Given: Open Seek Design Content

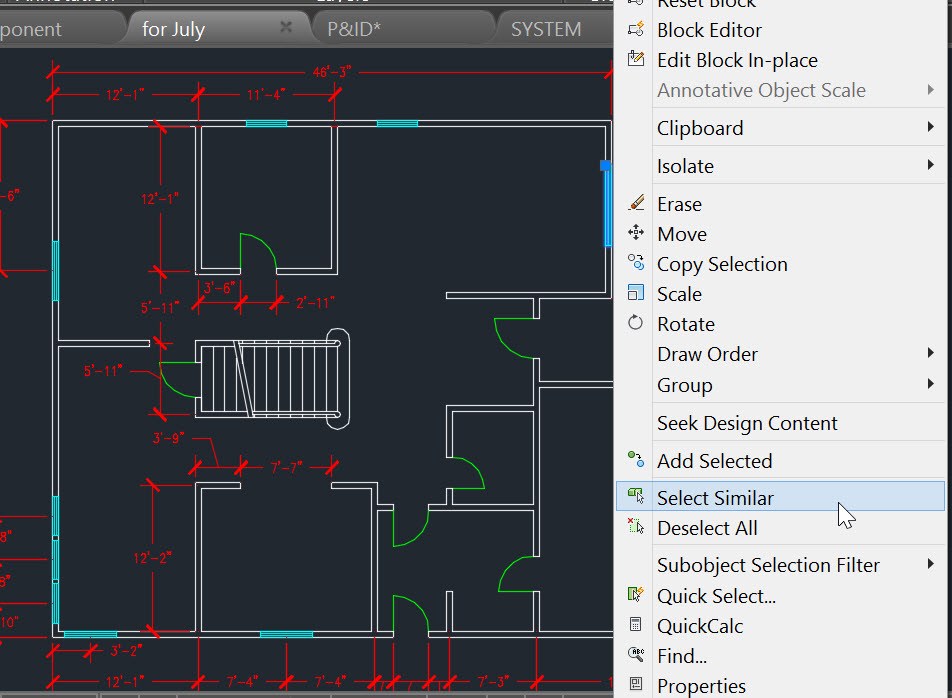Looking at the screenshot, I should 747,423.
